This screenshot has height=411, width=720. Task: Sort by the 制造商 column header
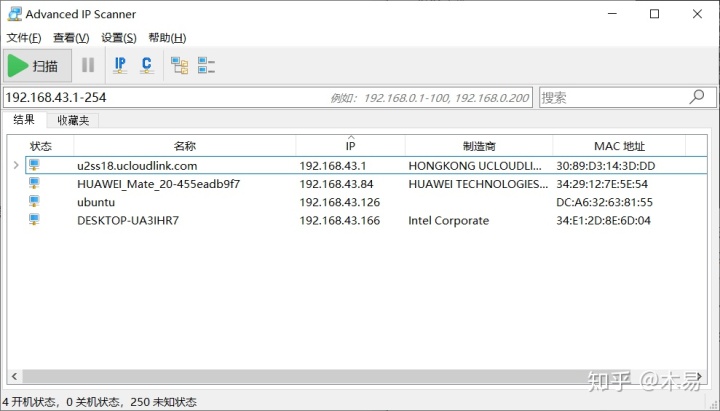coord(479,146)
